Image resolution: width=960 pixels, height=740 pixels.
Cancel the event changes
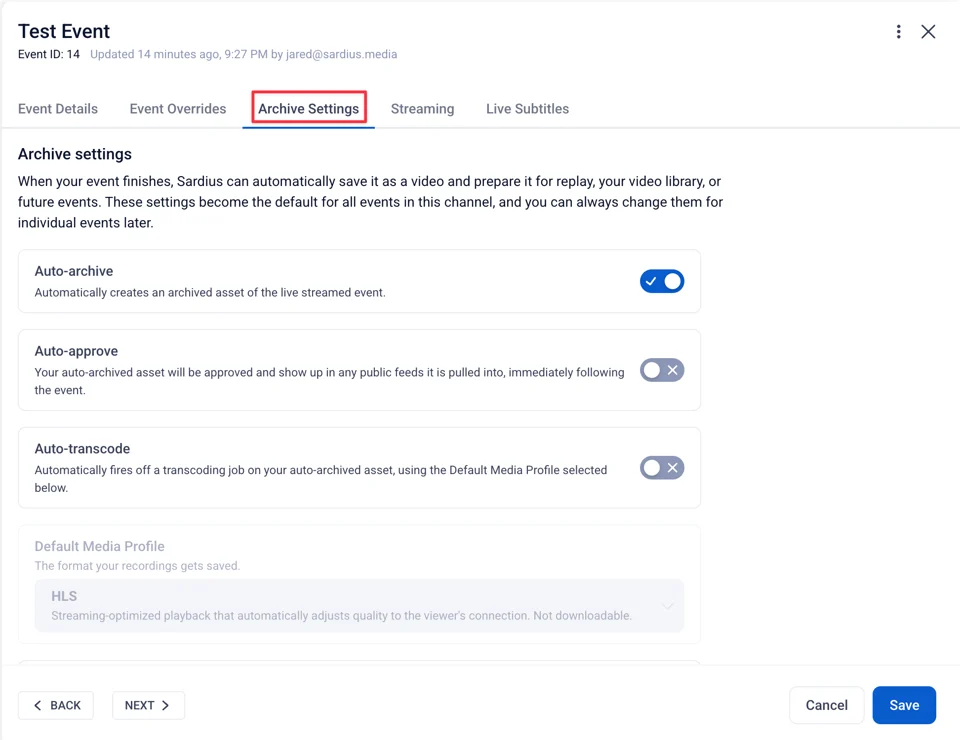click(827, 705)
